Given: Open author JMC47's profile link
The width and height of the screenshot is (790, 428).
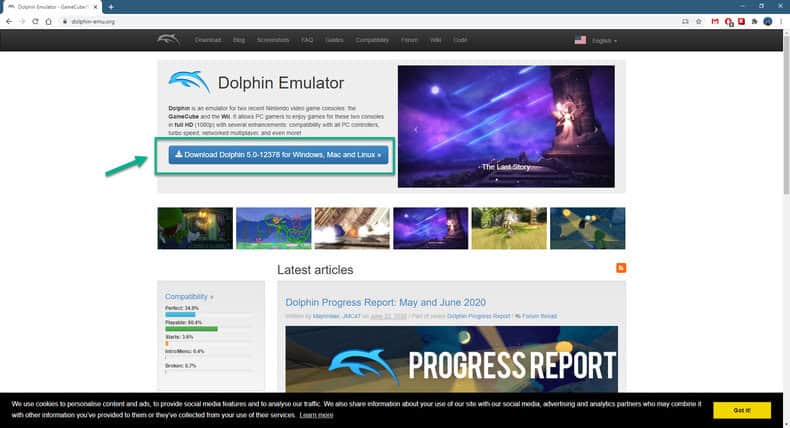Looking at the screenshot, I should pos(351,316).
